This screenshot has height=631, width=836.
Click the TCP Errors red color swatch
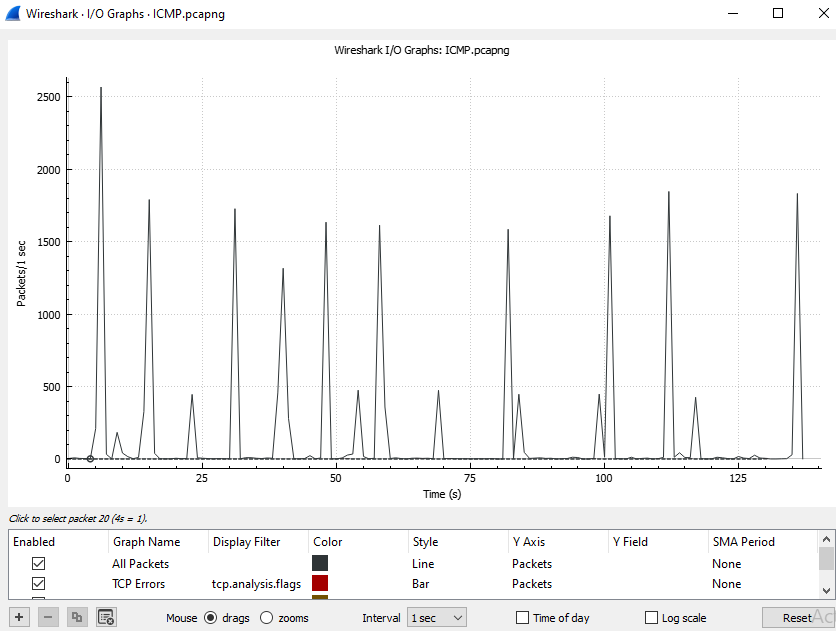[x=320, y=584]
